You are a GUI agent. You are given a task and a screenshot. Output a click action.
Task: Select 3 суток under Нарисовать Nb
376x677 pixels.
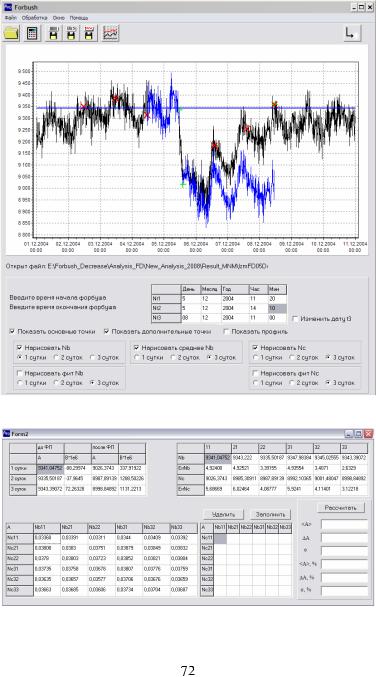point(92,357)
